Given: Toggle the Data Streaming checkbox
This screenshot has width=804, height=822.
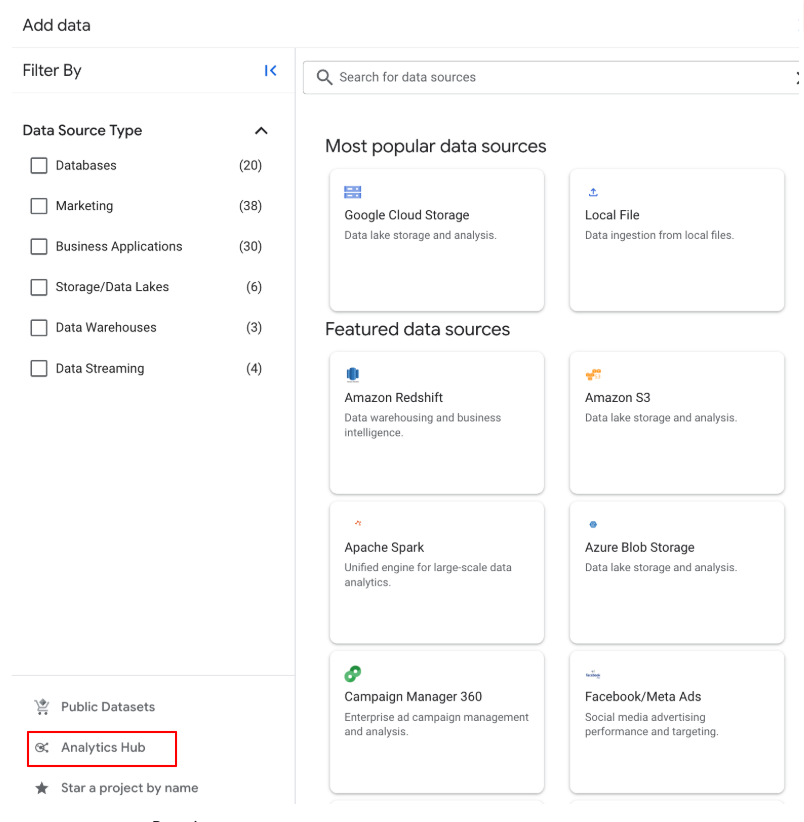Looking at the screenshot, I should pos(39,369).
